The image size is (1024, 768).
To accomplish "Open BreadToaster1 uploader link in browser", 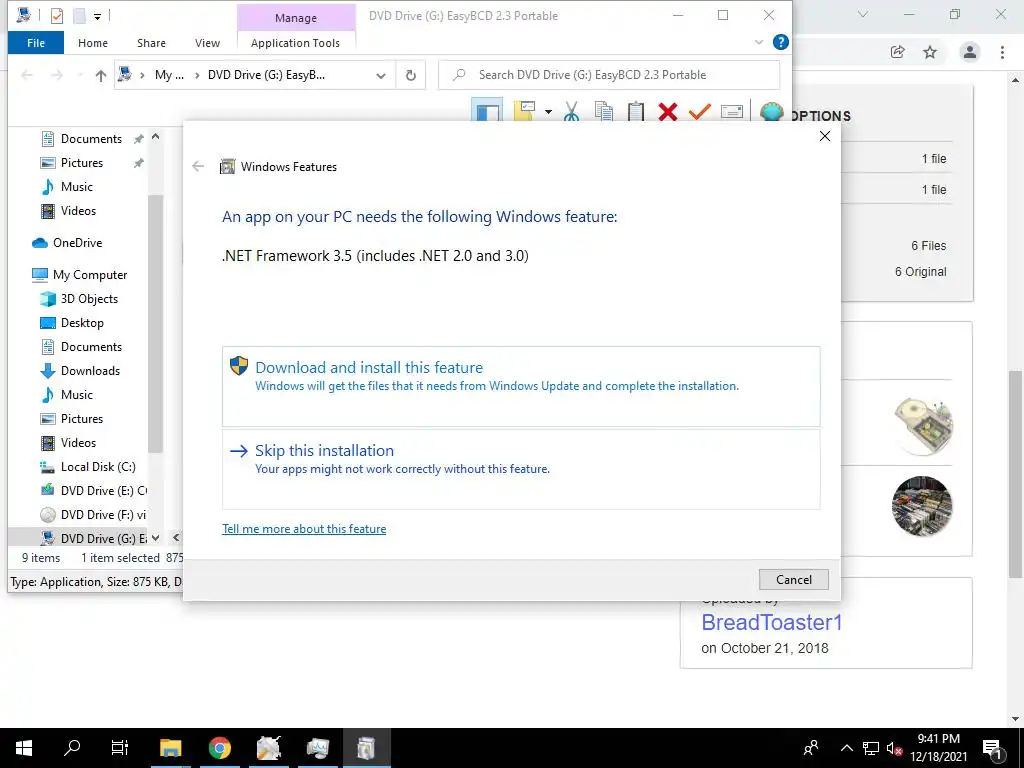I will [x=772, y=623].
